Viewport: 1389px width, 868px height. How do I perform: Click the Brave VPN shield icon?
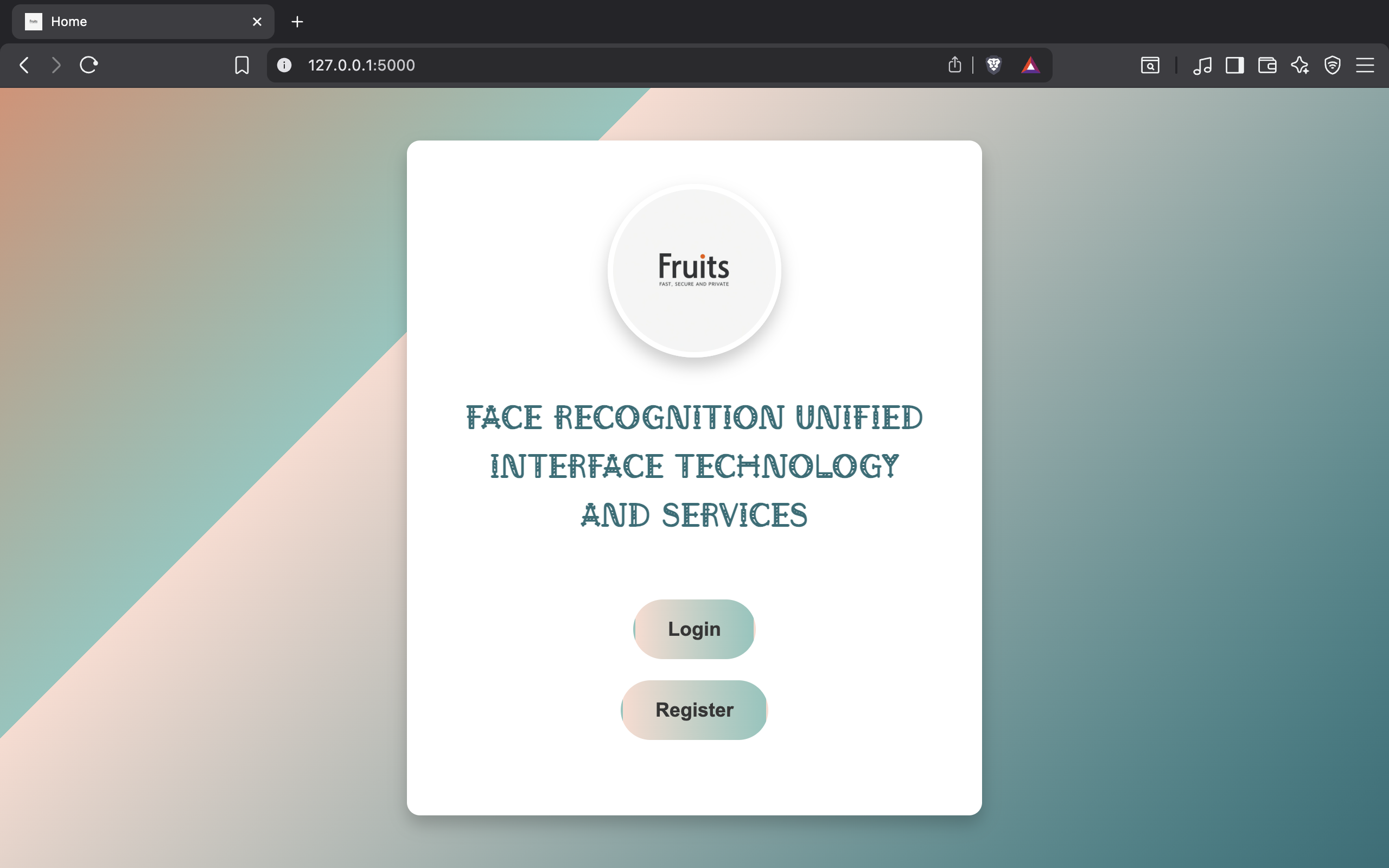pyautogui.click(x=1332, y=65)
